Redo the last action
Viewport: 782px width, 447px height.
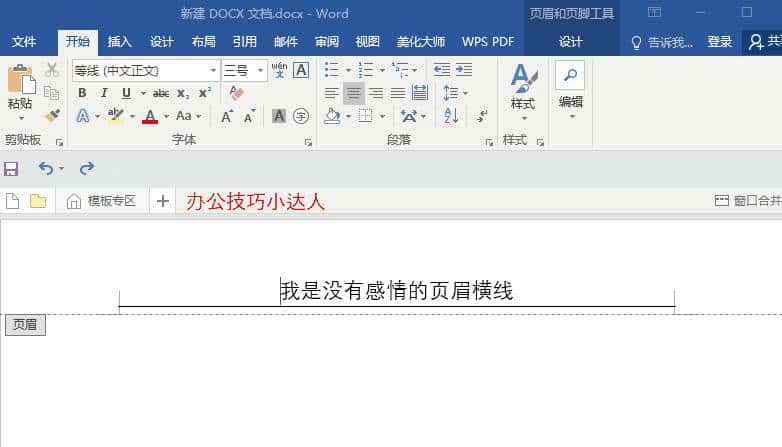point(87,169)
